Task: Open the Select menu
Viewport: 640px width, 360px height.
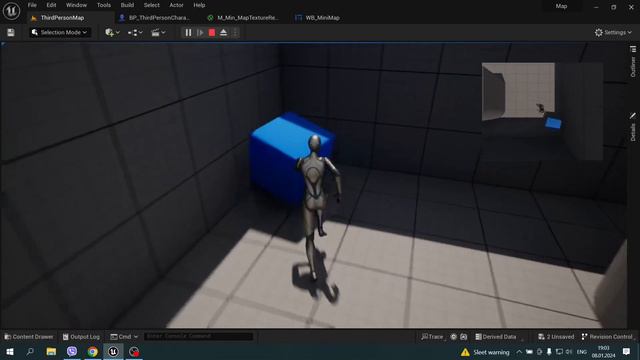Action: [x=151, y=5]
